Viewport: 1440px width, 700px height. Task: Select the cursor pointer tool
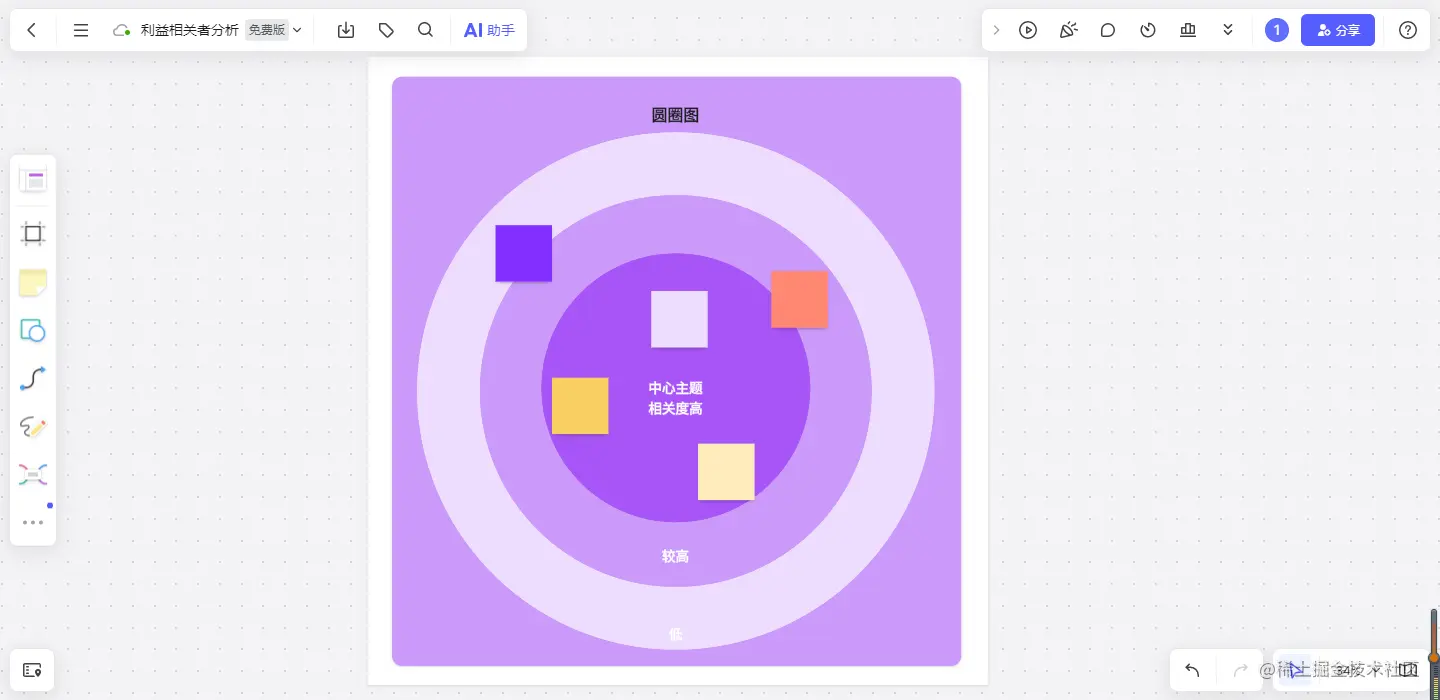click(1295, 669)
